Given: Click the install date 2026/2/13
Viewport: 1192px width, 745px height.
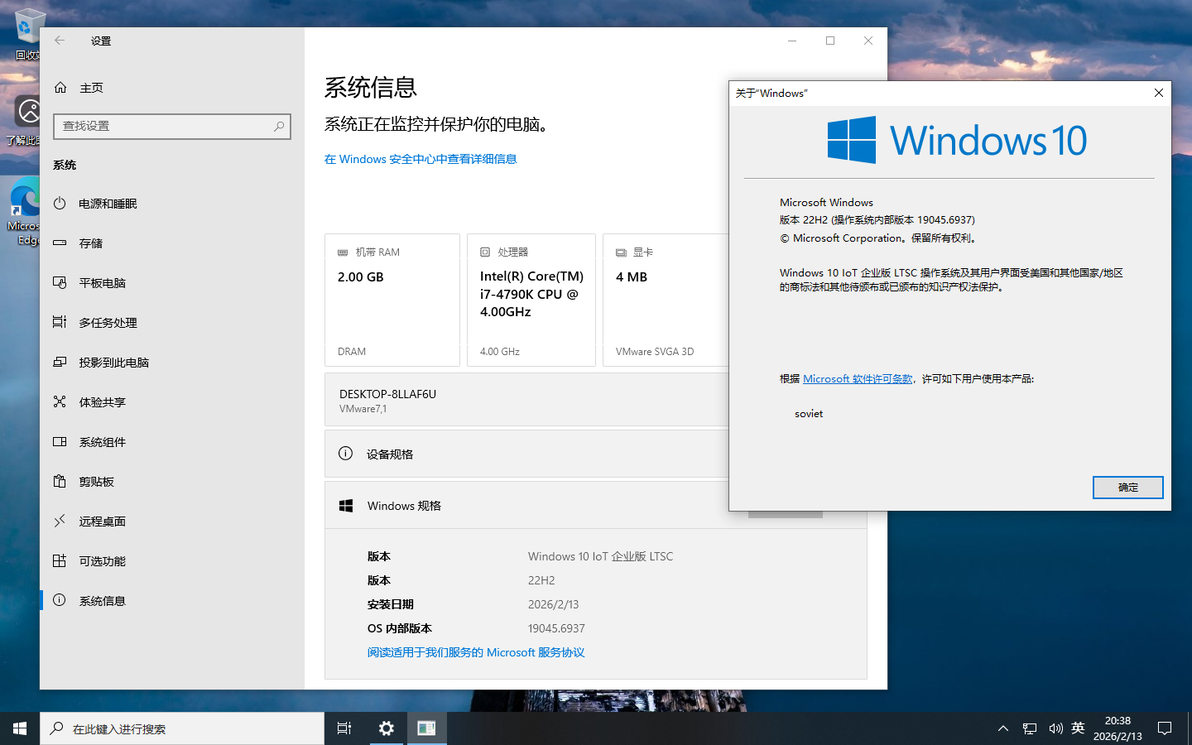Looking at the screenshot, I should point(553,604).
